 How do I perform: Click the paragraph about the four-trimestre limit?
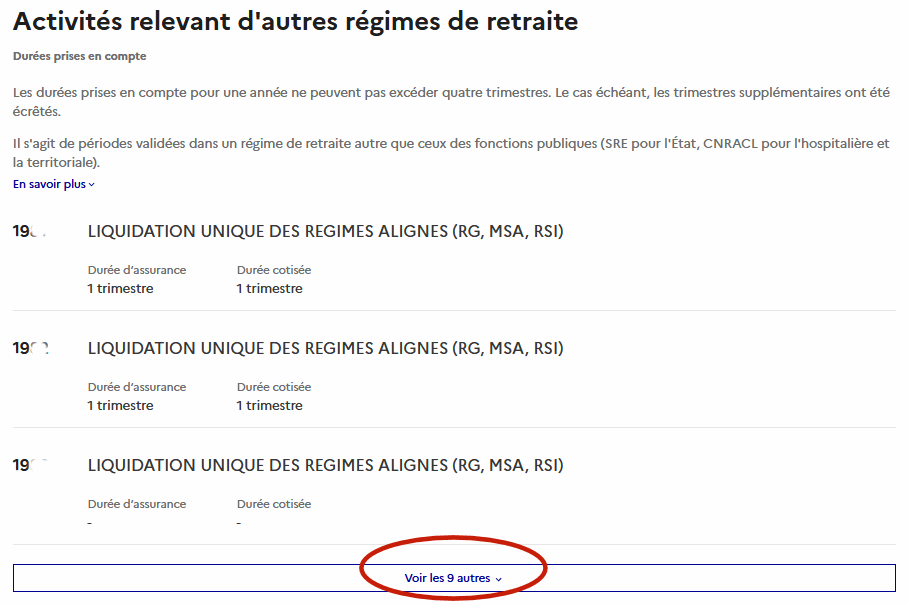click(x=450, y=102)
